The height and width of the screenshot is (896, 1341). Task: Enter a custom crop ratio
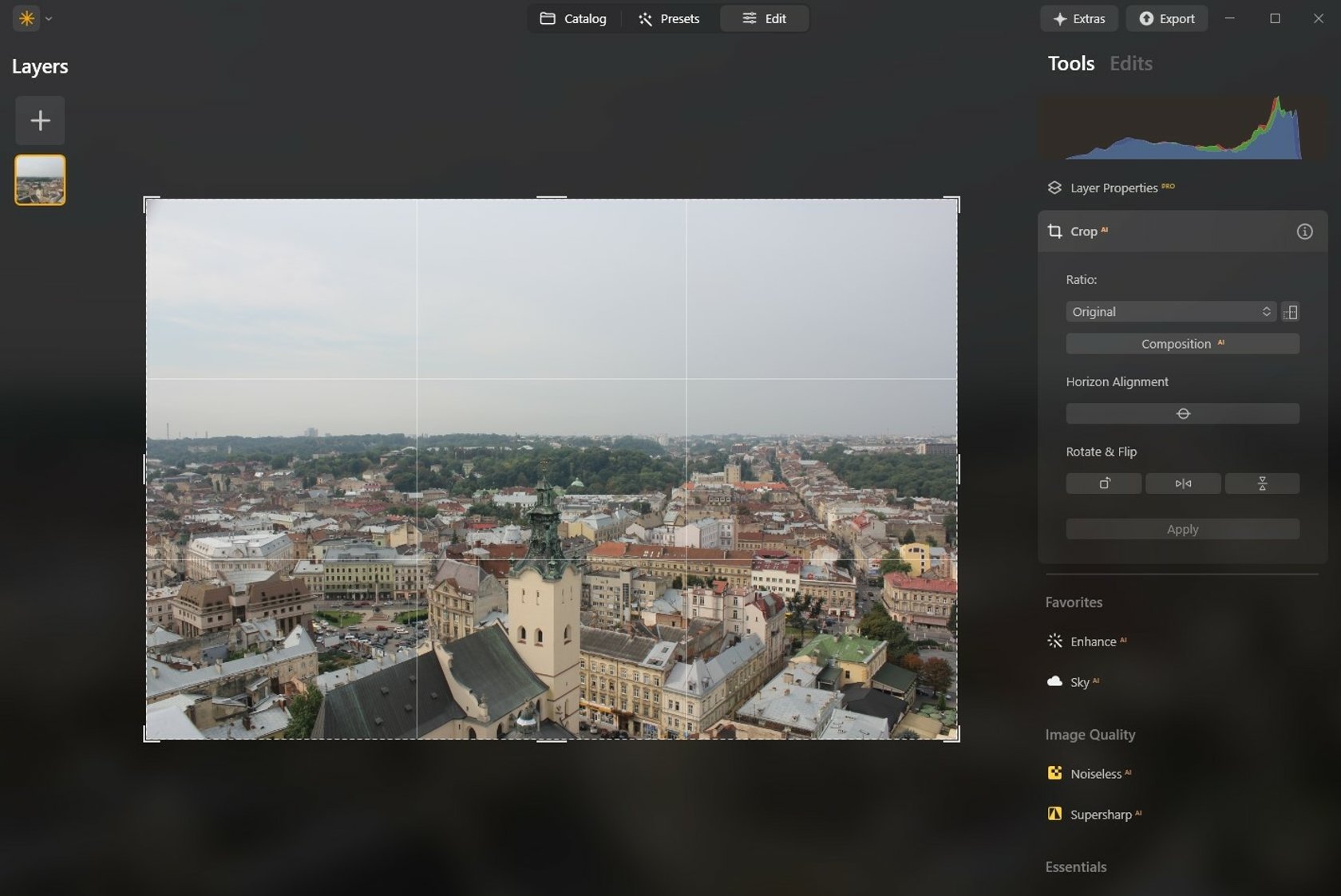1292,312
